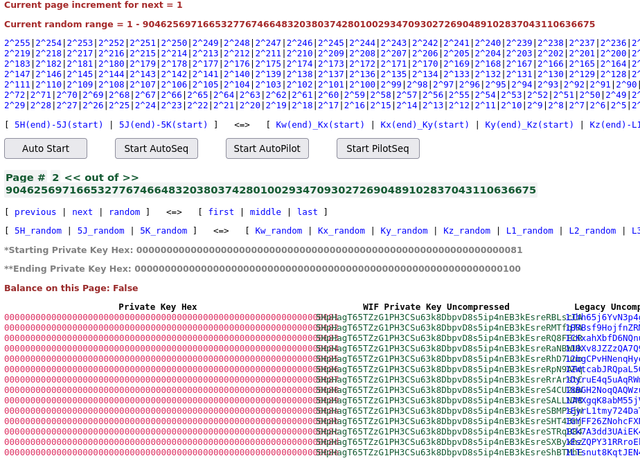Go to the first page link
The width and height of the screenshot is (640, 459).
click(x=221, y=212)
